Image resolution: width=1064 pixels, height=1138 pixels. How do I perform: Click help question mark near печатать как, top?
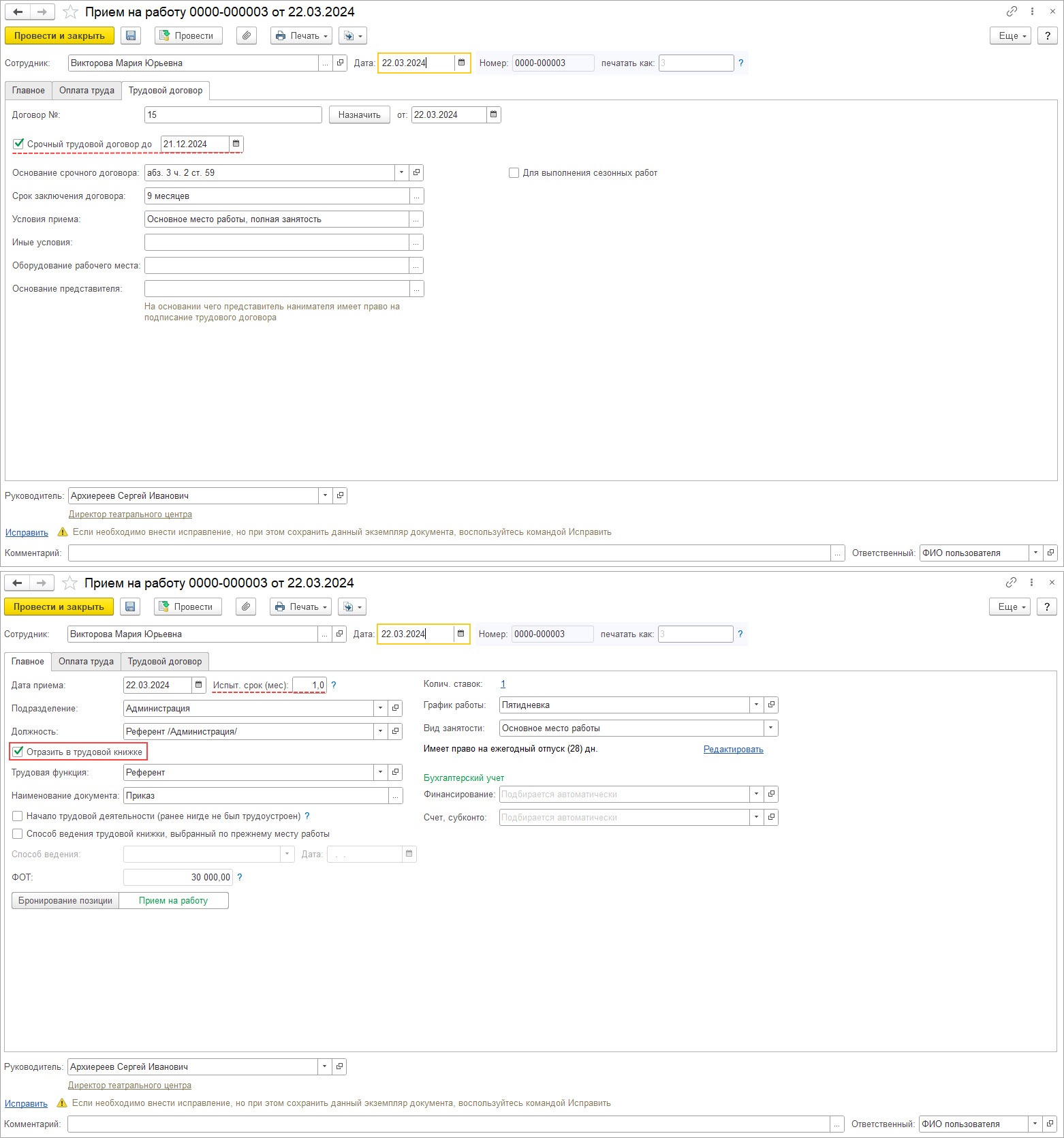[x=741, y=63]
